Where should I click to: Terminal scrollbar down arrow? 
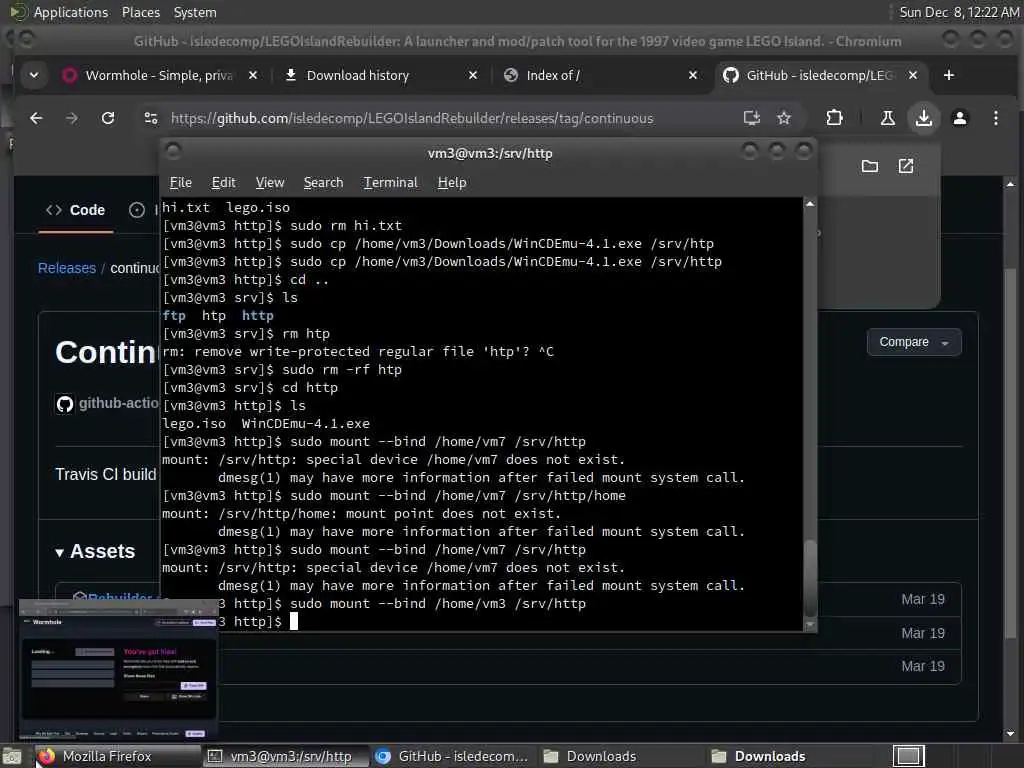point(810,625)
